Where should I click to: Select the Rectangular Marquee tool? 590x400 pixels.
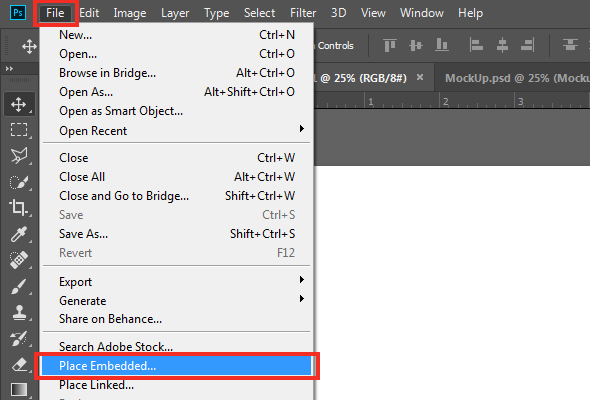[x=19, y=130]
